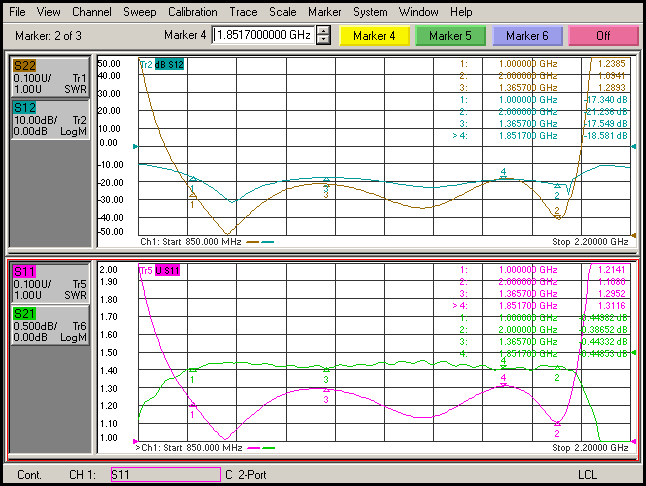646x486 pixels.
Task: Select the S22 trace status box
Action: [50, 77]
